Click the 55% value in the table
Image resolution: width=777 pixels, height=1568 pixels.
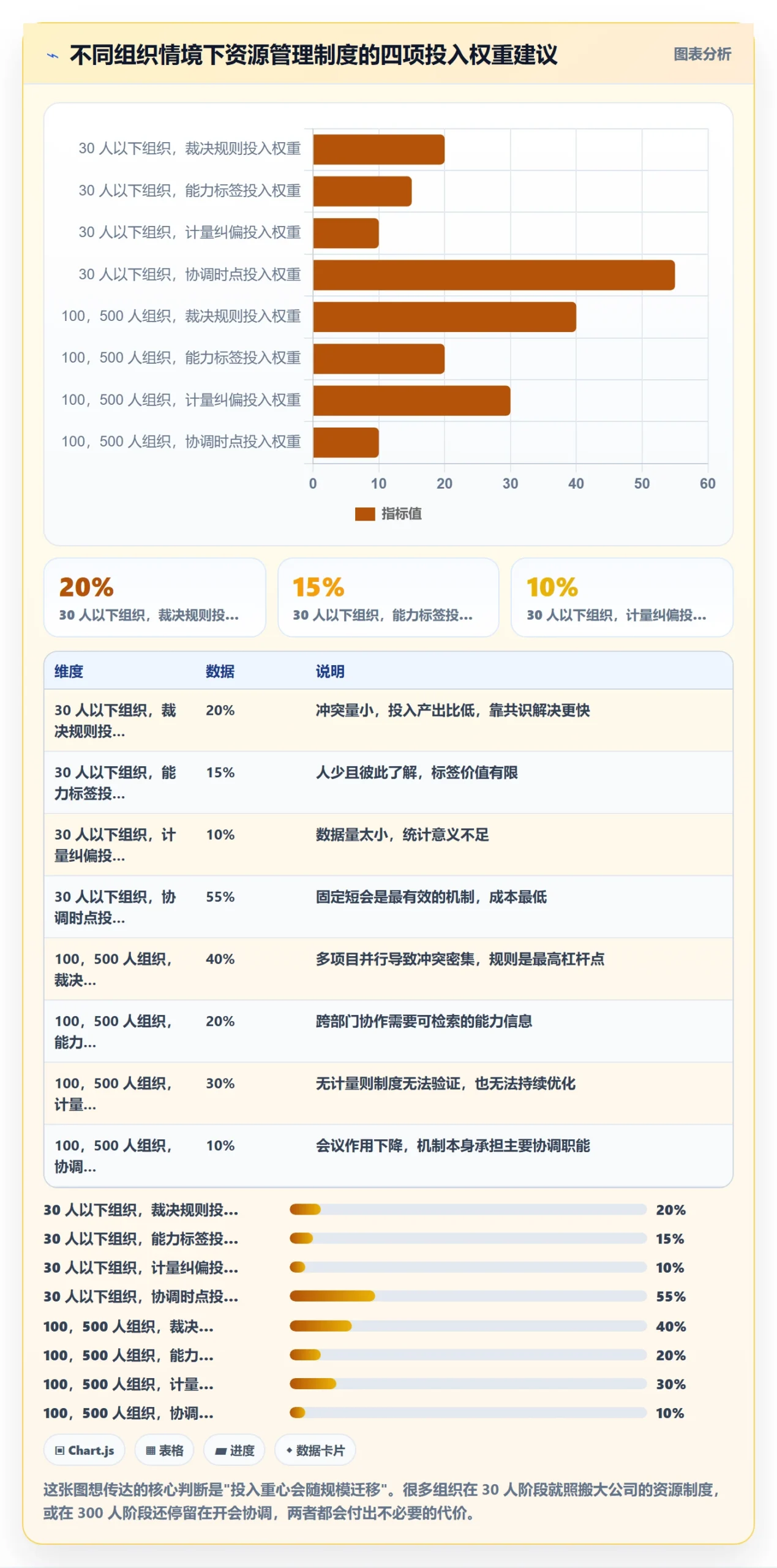pyautogui.click(x=220, y=897)
